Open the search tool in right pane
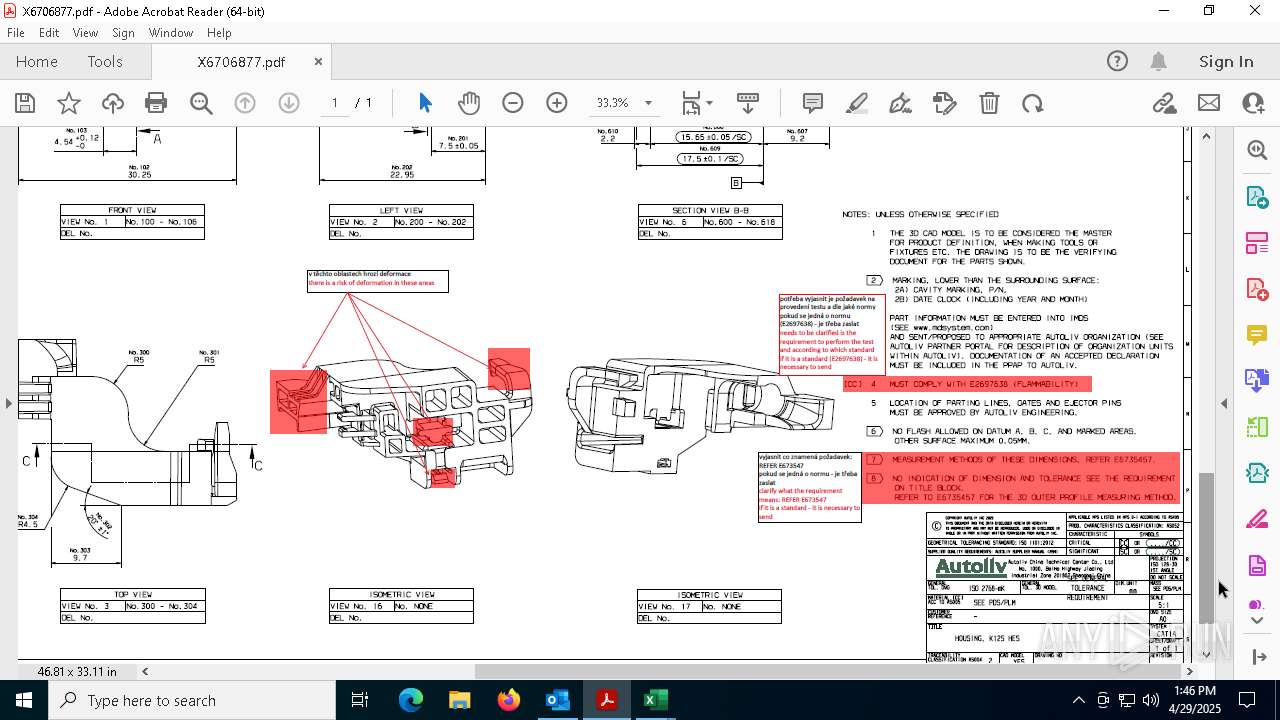Screen dimensions: 1280x720 pos(1257,150)
